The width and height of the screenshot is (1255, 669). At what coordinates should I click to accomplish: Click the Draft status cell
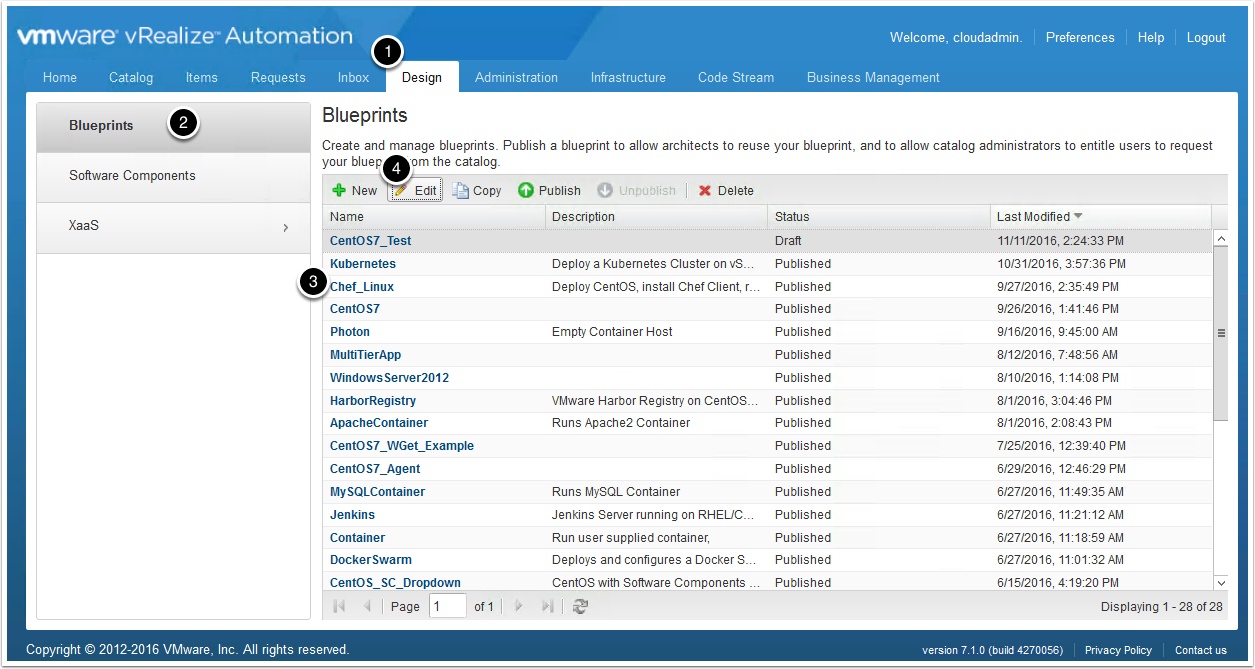click(x=788, y=241)
